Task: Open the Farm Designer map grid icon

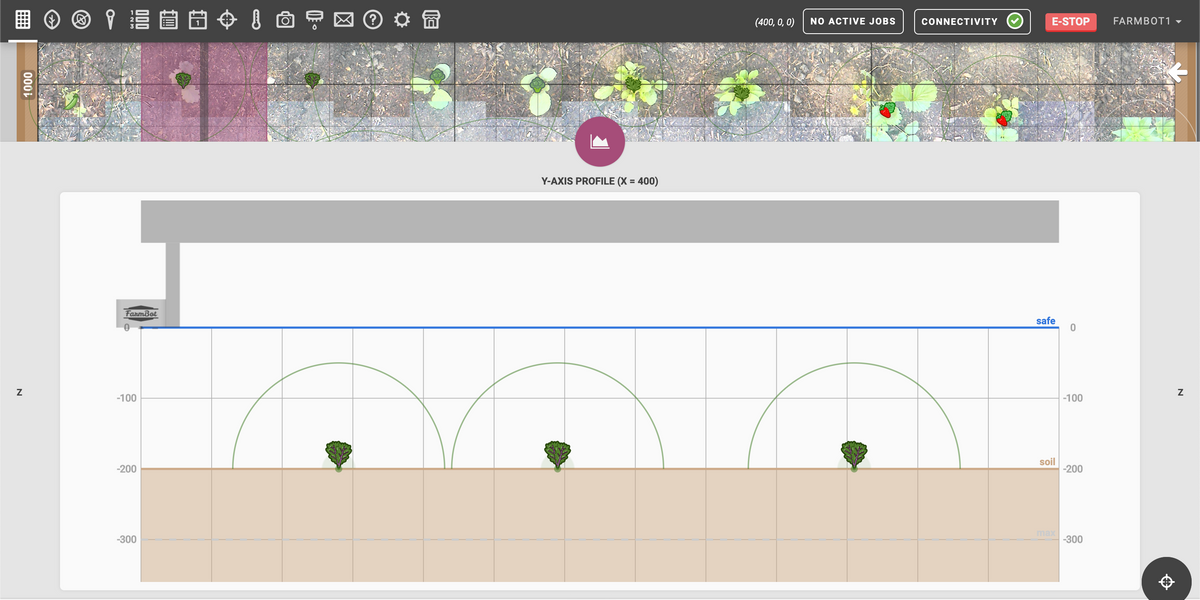Action: [22, 18]
